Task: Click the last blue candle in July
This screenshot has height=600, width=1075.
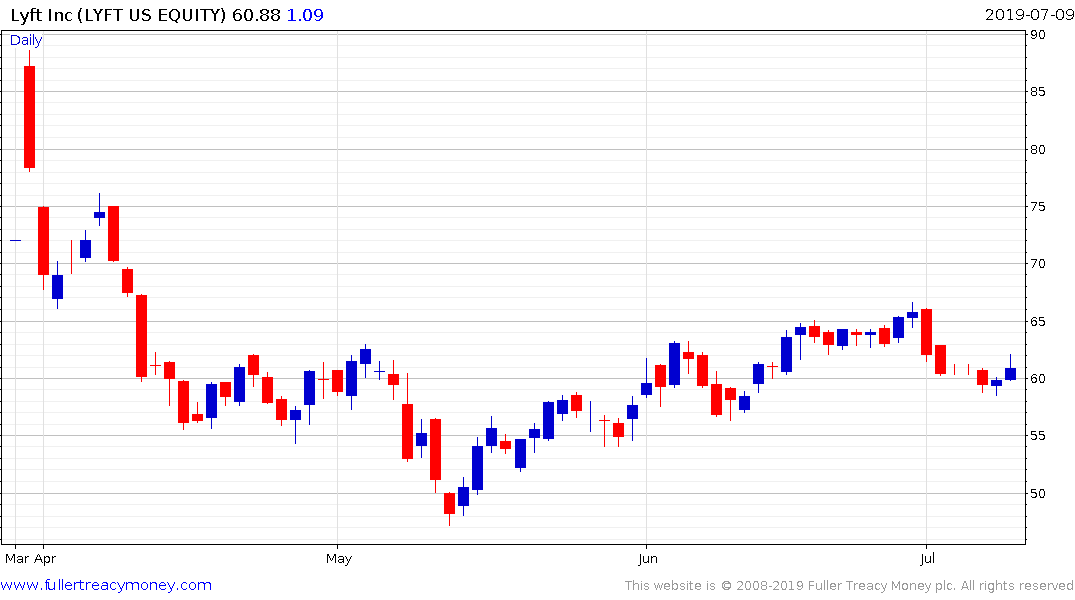Action: click(x=1011, y=374)
